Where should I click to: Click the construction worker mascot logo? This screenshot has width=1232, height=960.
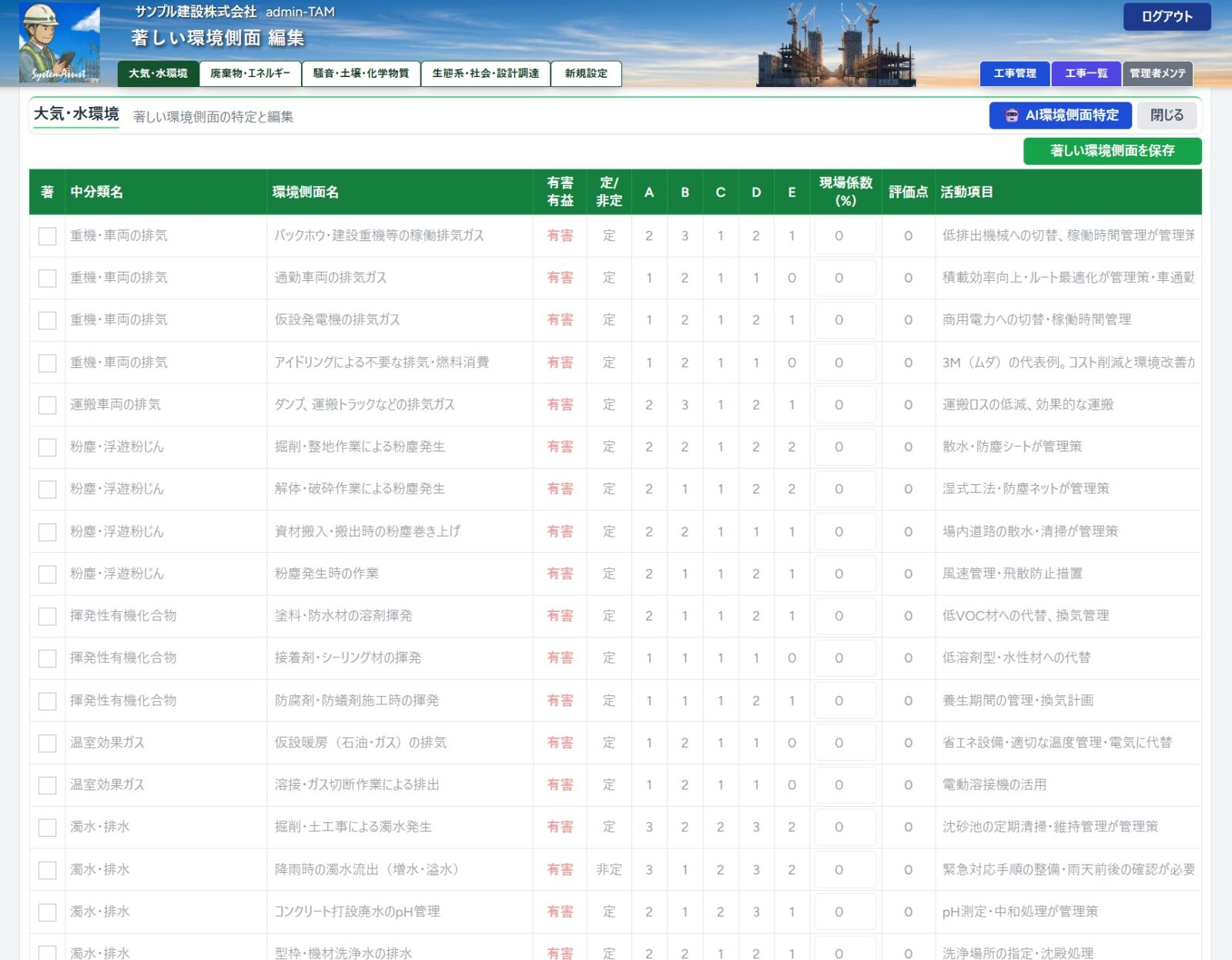coord(59,42)
